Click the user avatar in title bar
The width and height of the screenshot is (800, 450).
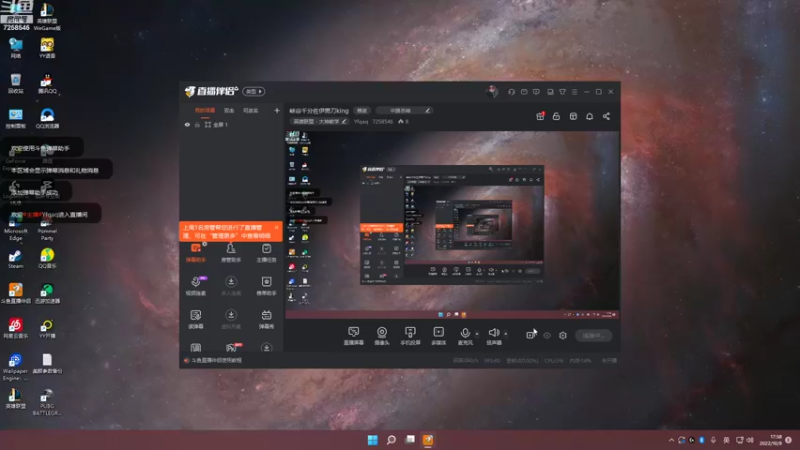coord(492,91)
